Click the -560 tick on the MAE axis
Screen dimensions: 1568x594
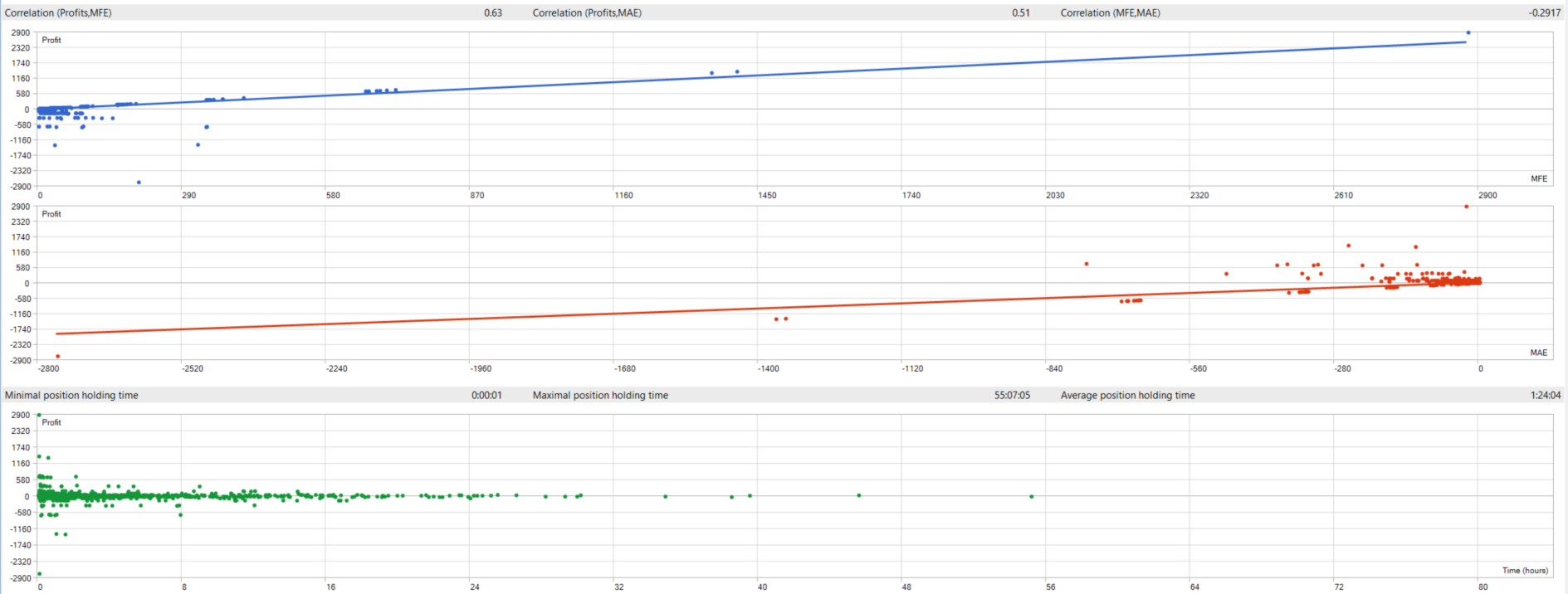point(1198,368)
